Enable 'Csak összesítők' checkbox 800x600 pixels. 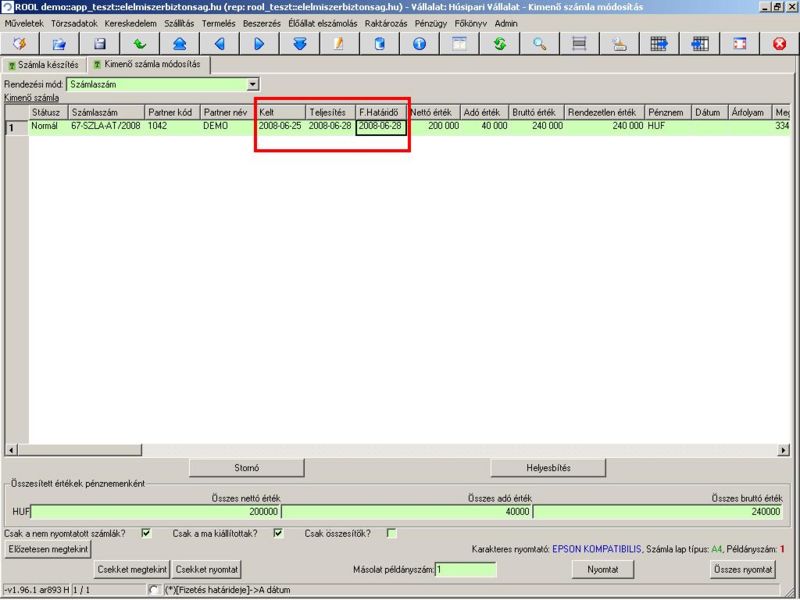(392, 533)
